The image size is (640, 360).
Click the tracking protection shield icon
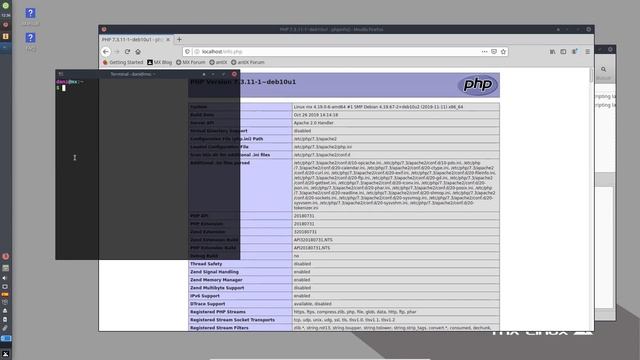187,52
